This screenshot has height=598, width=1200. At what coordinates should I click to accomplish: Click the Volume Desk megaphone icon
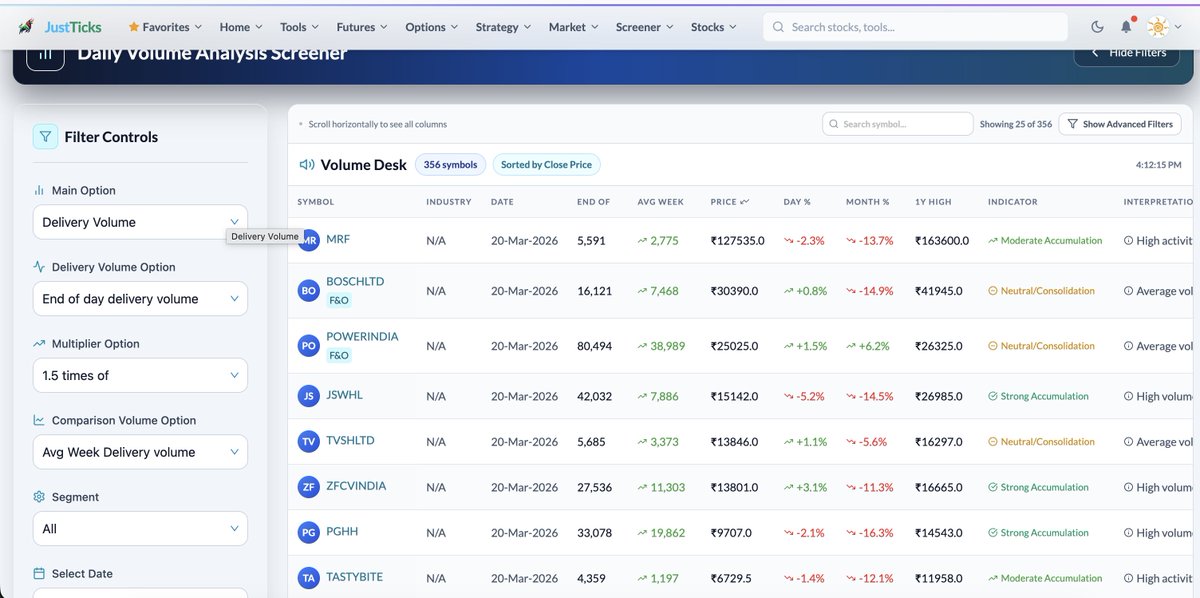pyautogui.click(x=307, y=164)
